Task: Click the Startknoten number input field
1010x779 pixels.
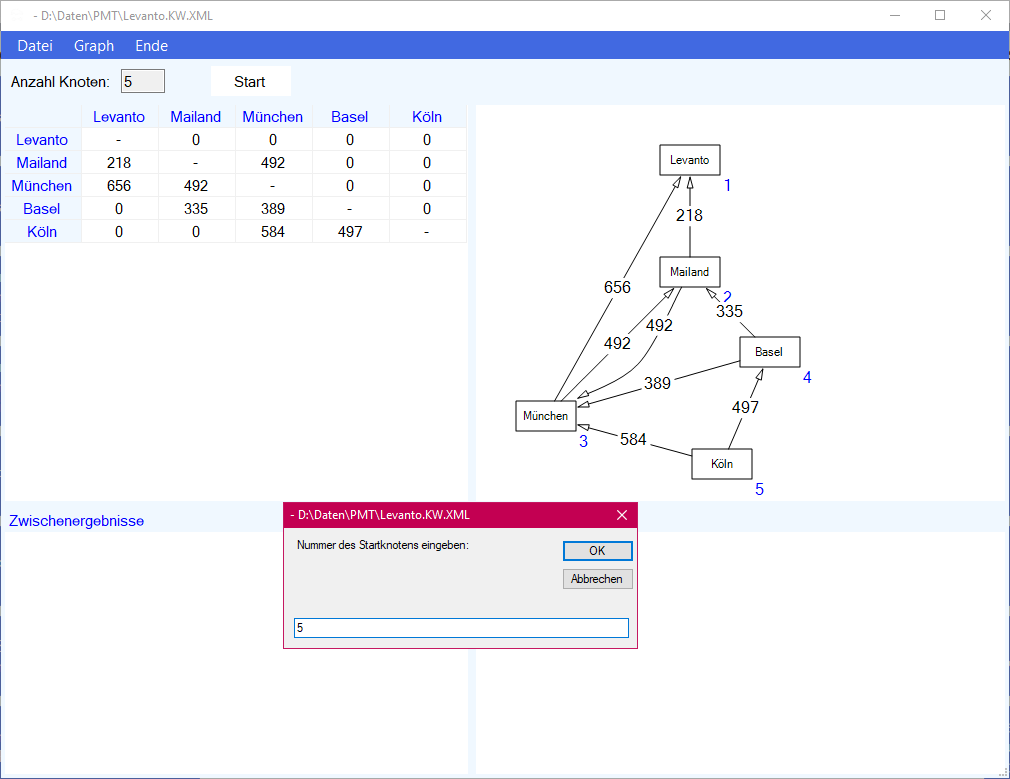Action: coord(461,628)
